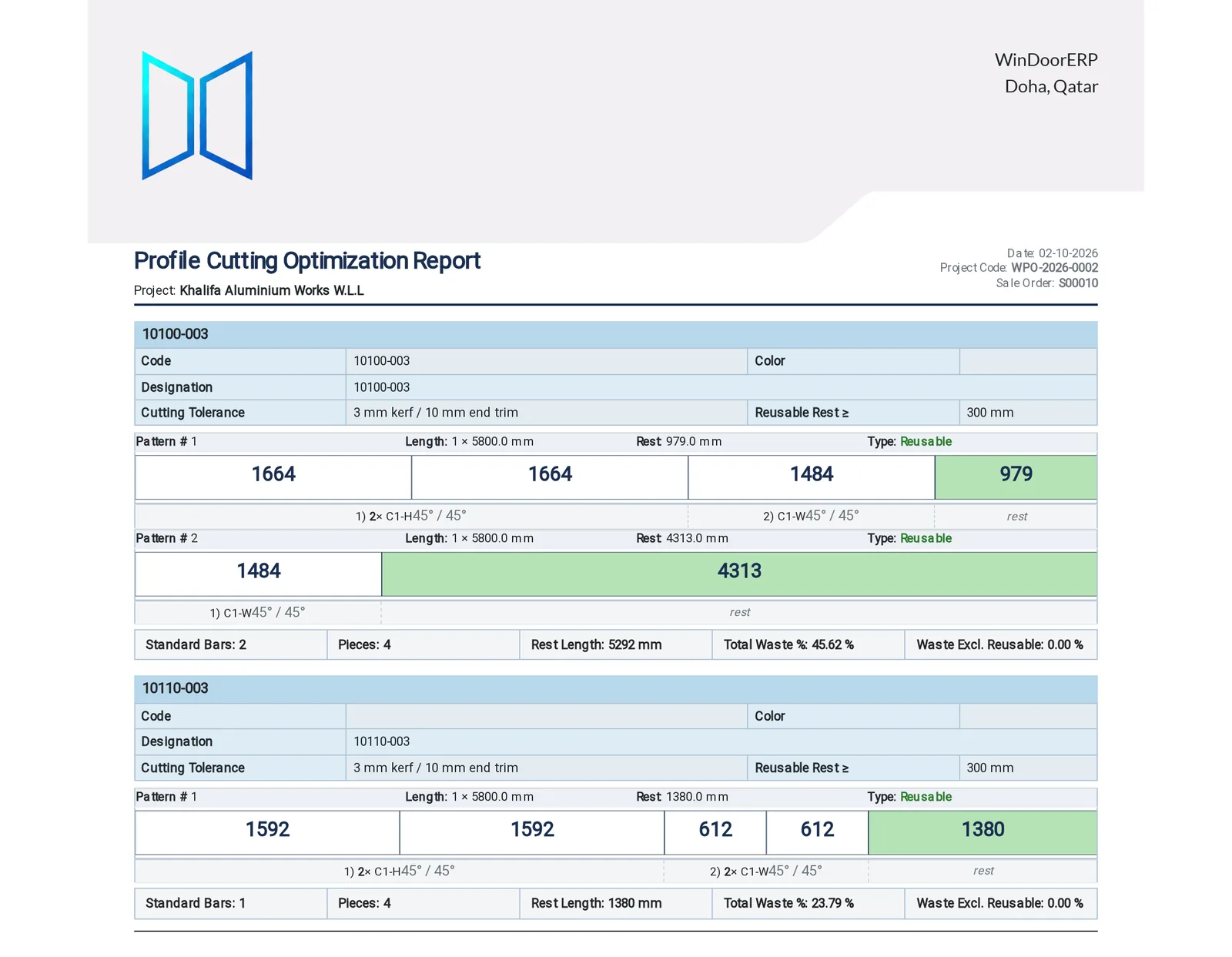This screenshot has width=1232, height=957.
Task: Click sale order number 'S00010'
Action: tap(1078, 283)
